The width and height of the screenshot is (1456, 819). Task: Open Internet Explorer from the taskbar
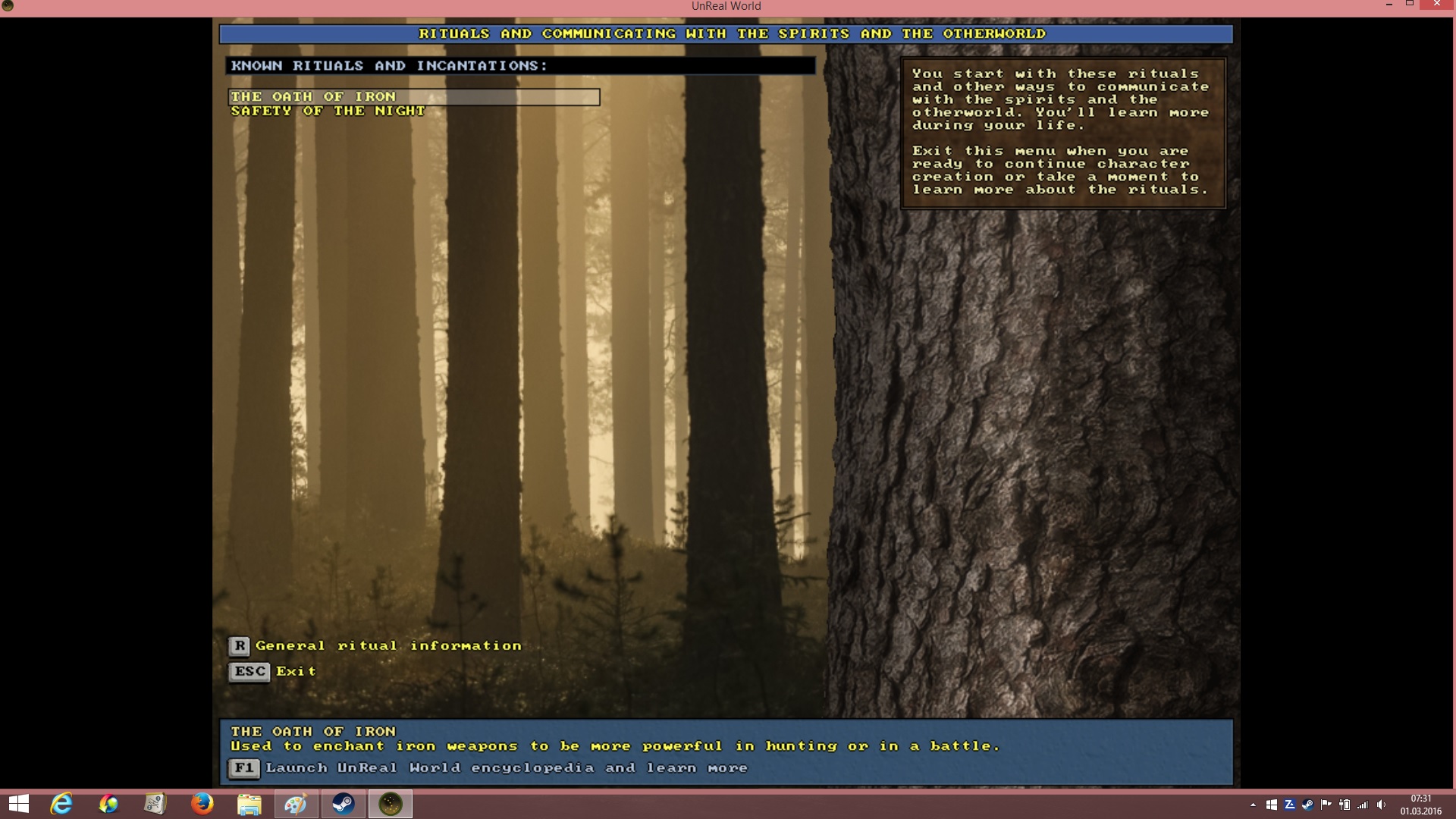coord(61,804)
